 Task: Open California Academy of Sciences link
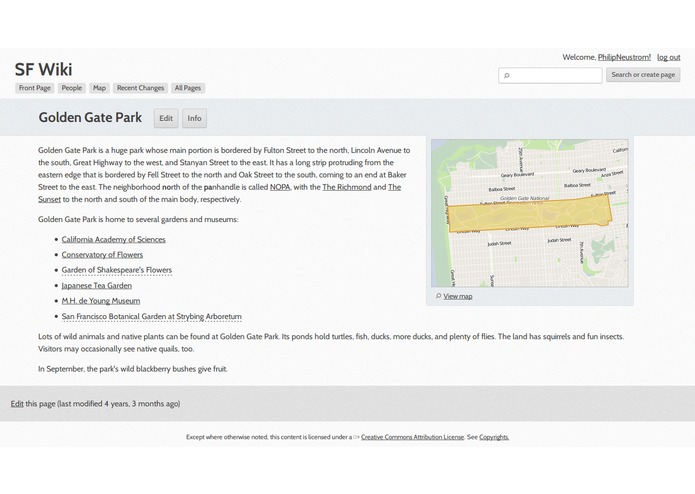[113, 239]
